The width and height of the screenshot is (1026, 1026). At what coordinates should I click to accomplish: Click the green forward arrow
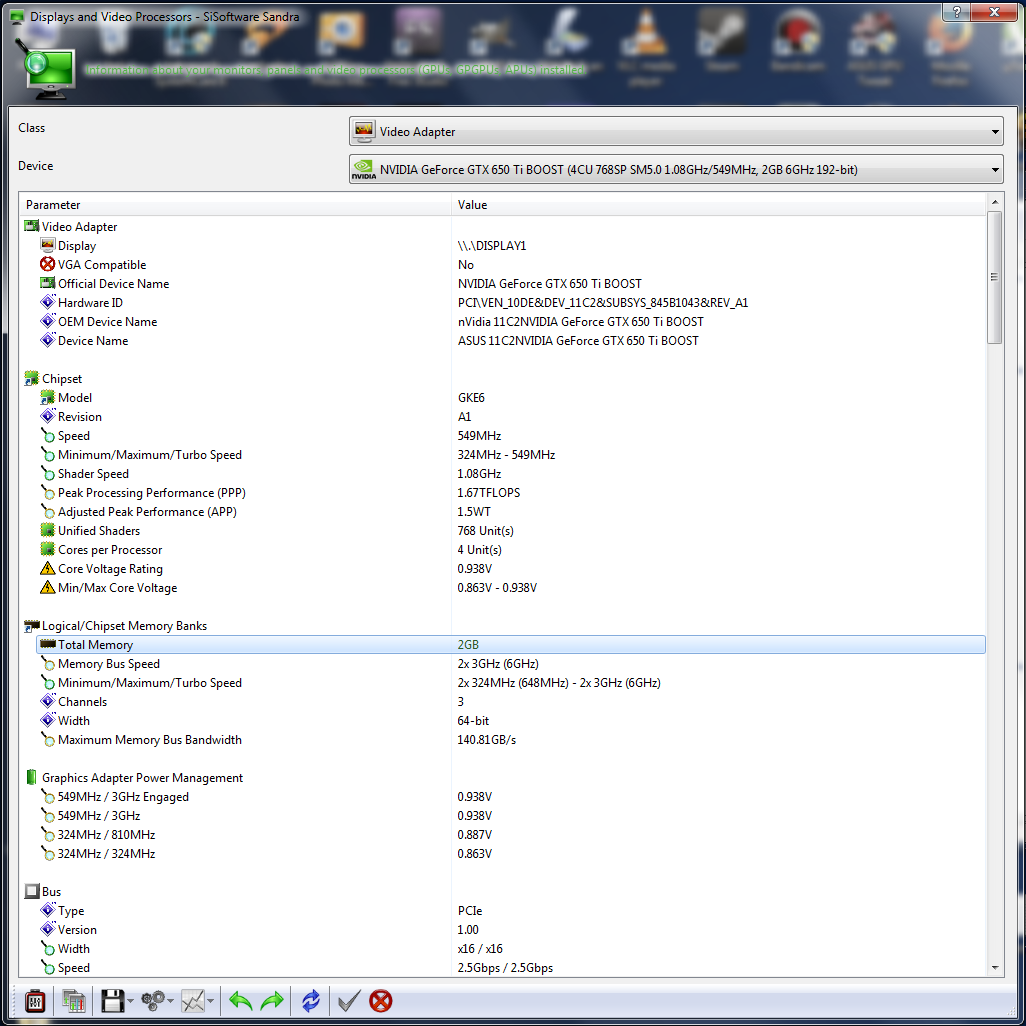[x=272, y=1000]
